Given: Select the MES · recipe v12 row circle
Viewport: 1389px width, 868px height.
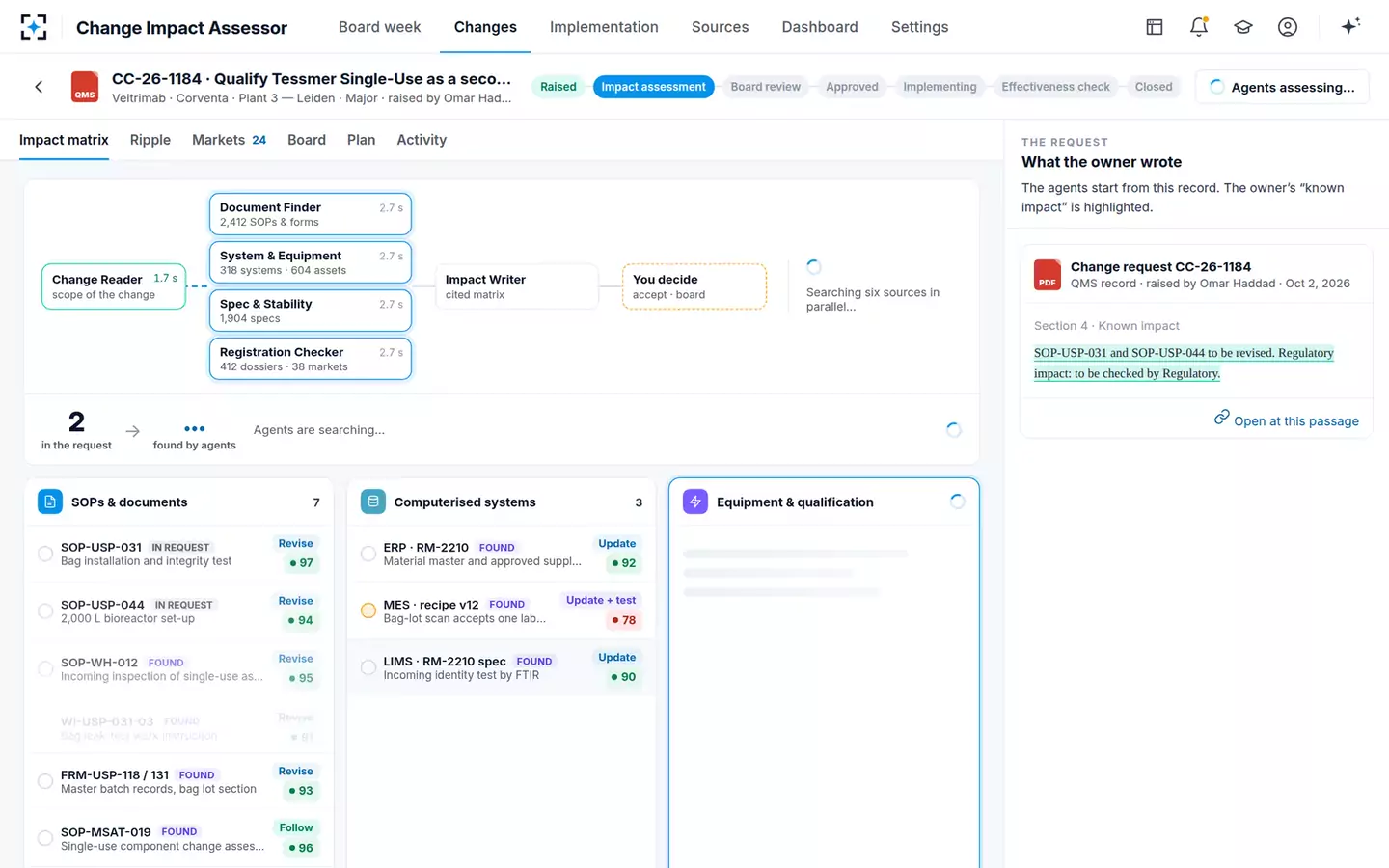Looking at the screenshot, I should [368, 610].
